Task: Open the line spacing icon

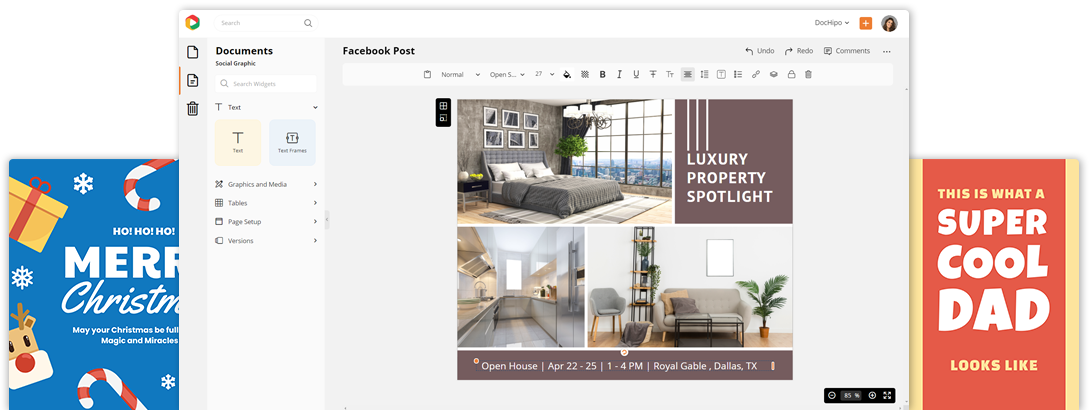Action: (704, 74)
